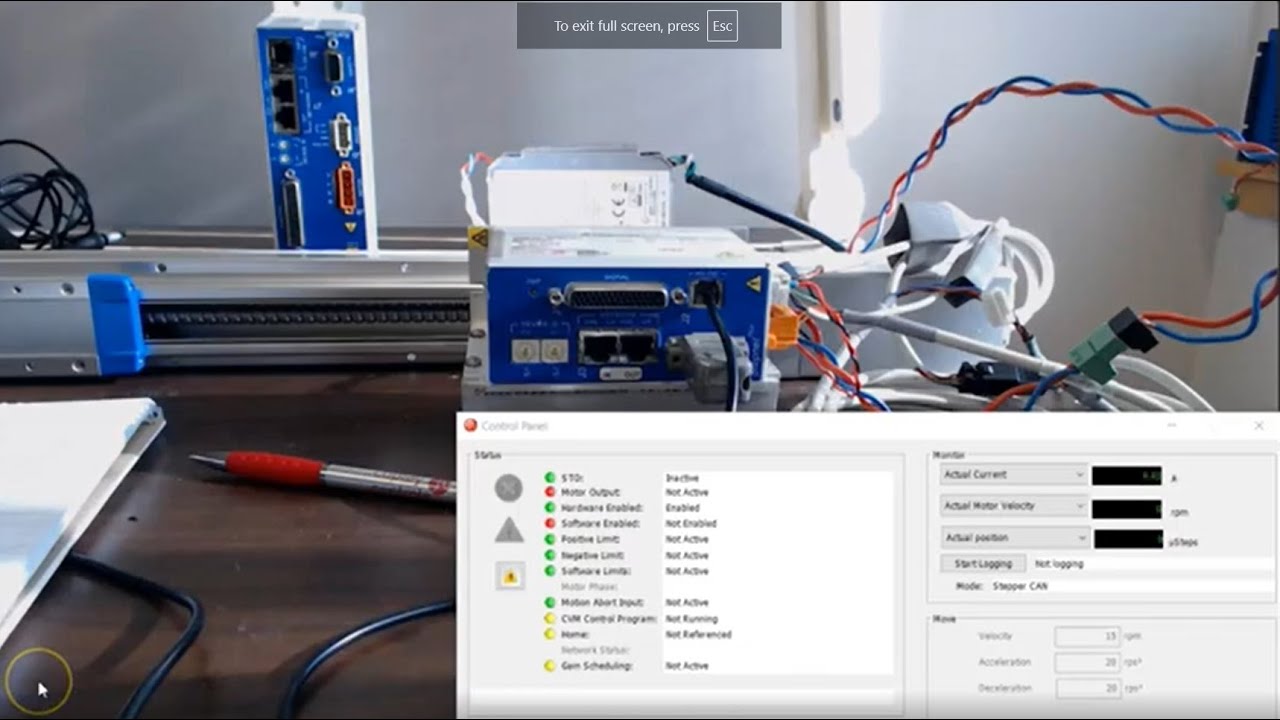Click the 'Not Running' value
This screenshot has width=1280, height=720.
691,619
